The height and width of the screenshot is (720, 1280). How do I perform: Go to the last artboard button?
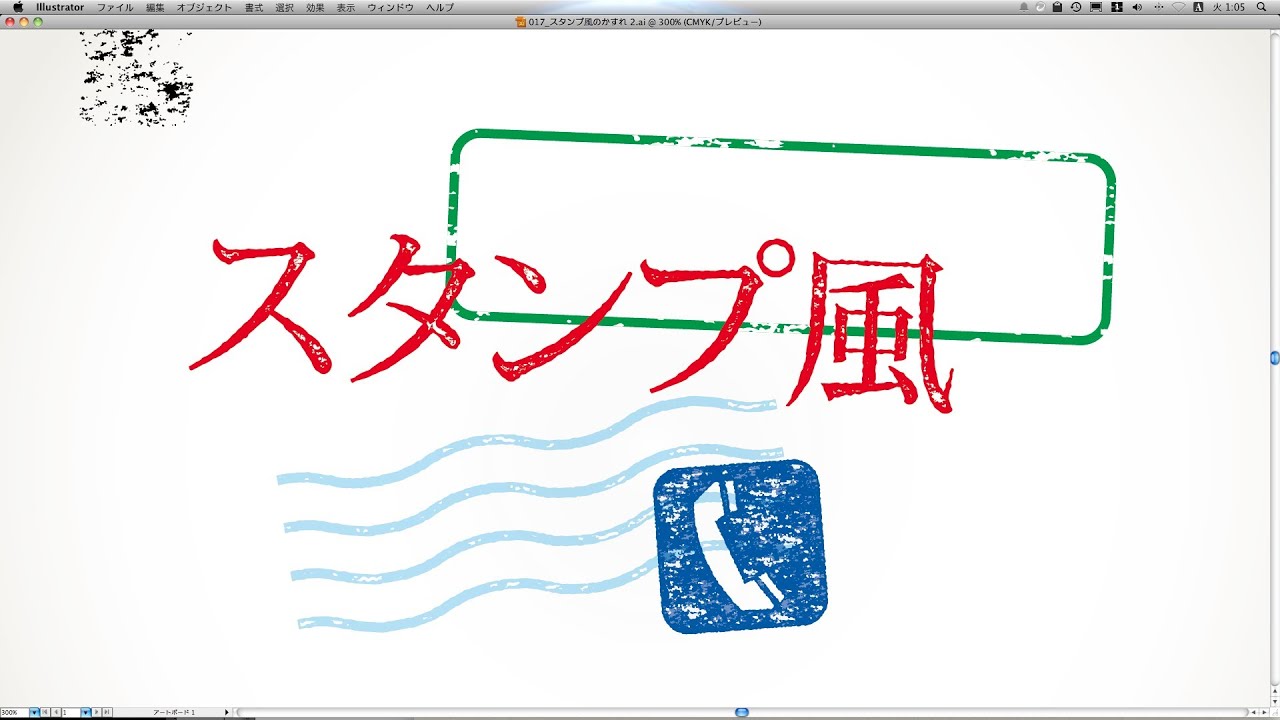[x=107, y=712]
